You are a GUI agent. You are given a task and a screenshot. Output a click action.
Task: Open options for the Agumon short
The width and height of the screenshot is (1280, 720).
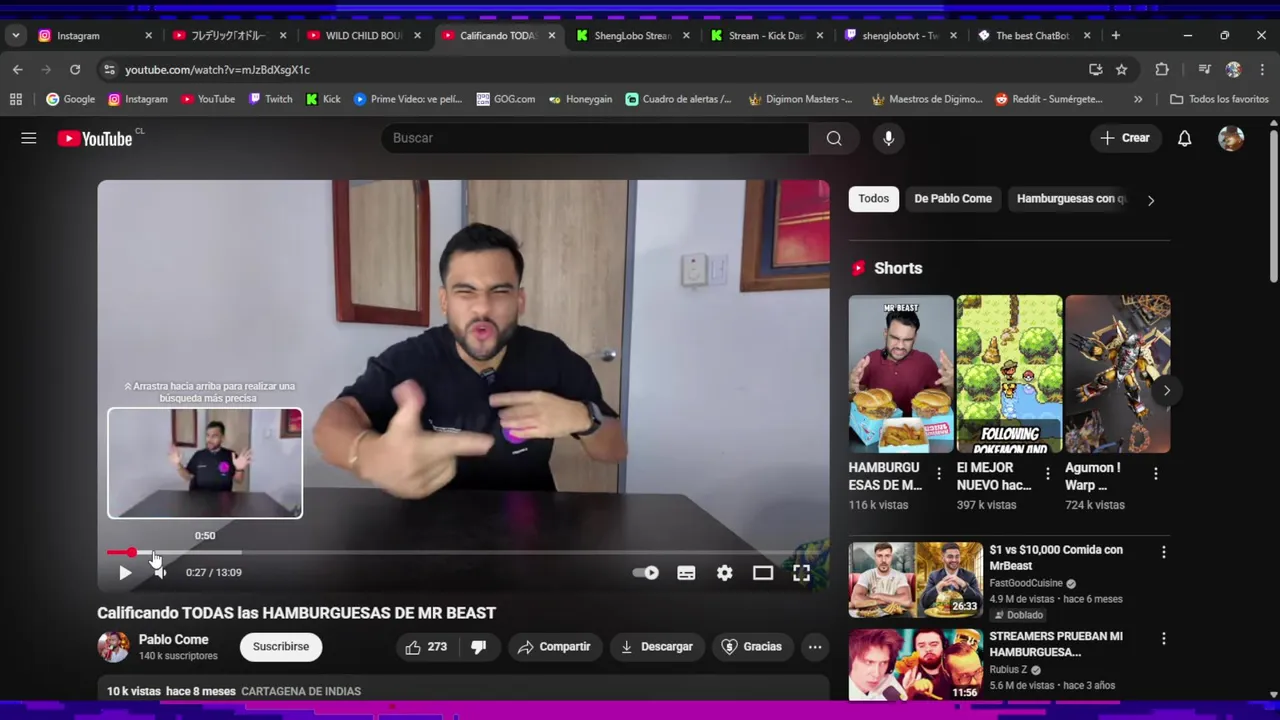pyautogui.click(x=1155, y=474)
